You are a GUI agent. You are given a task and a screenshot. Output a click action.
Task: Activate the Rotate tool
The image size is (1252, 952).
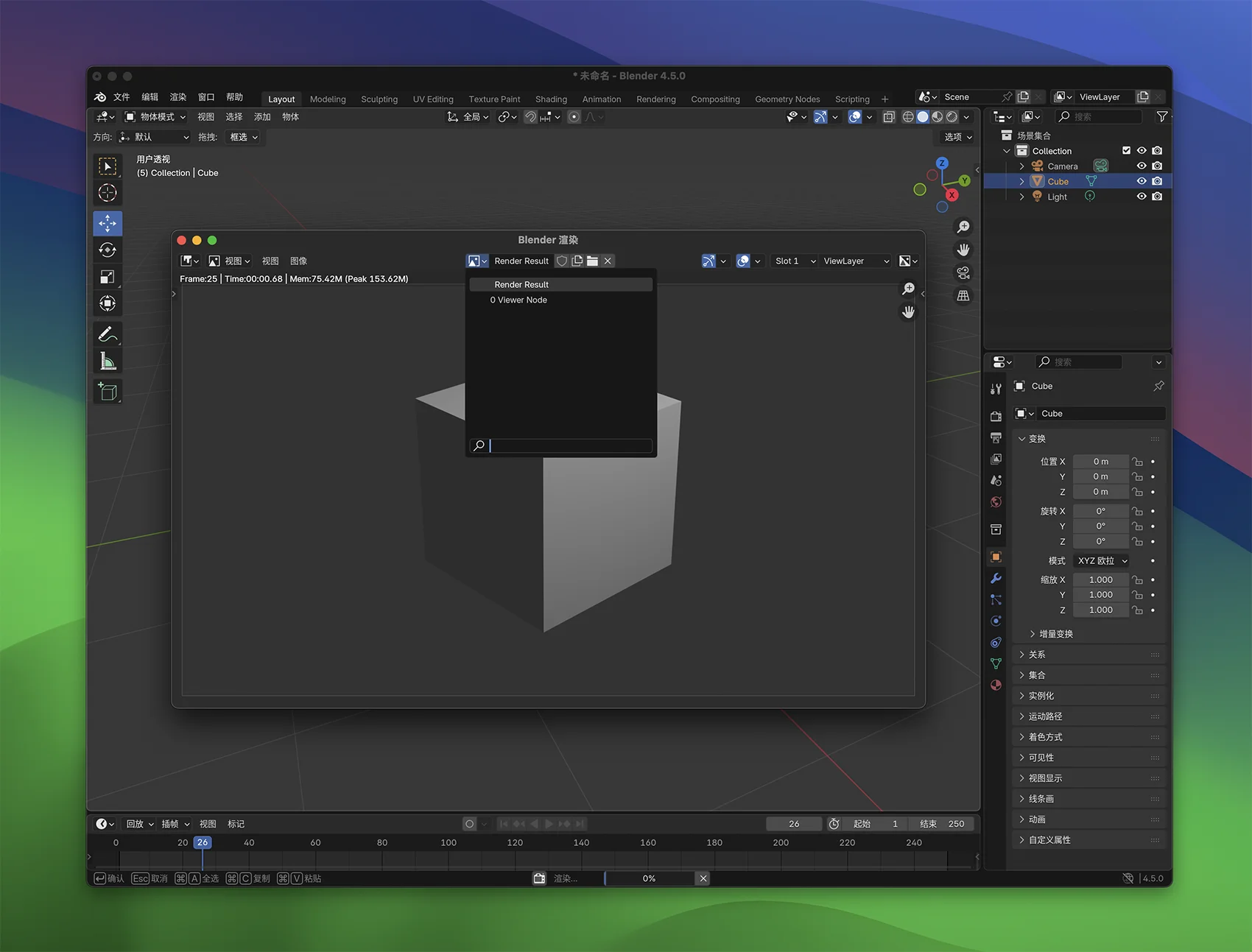point(108,250)
